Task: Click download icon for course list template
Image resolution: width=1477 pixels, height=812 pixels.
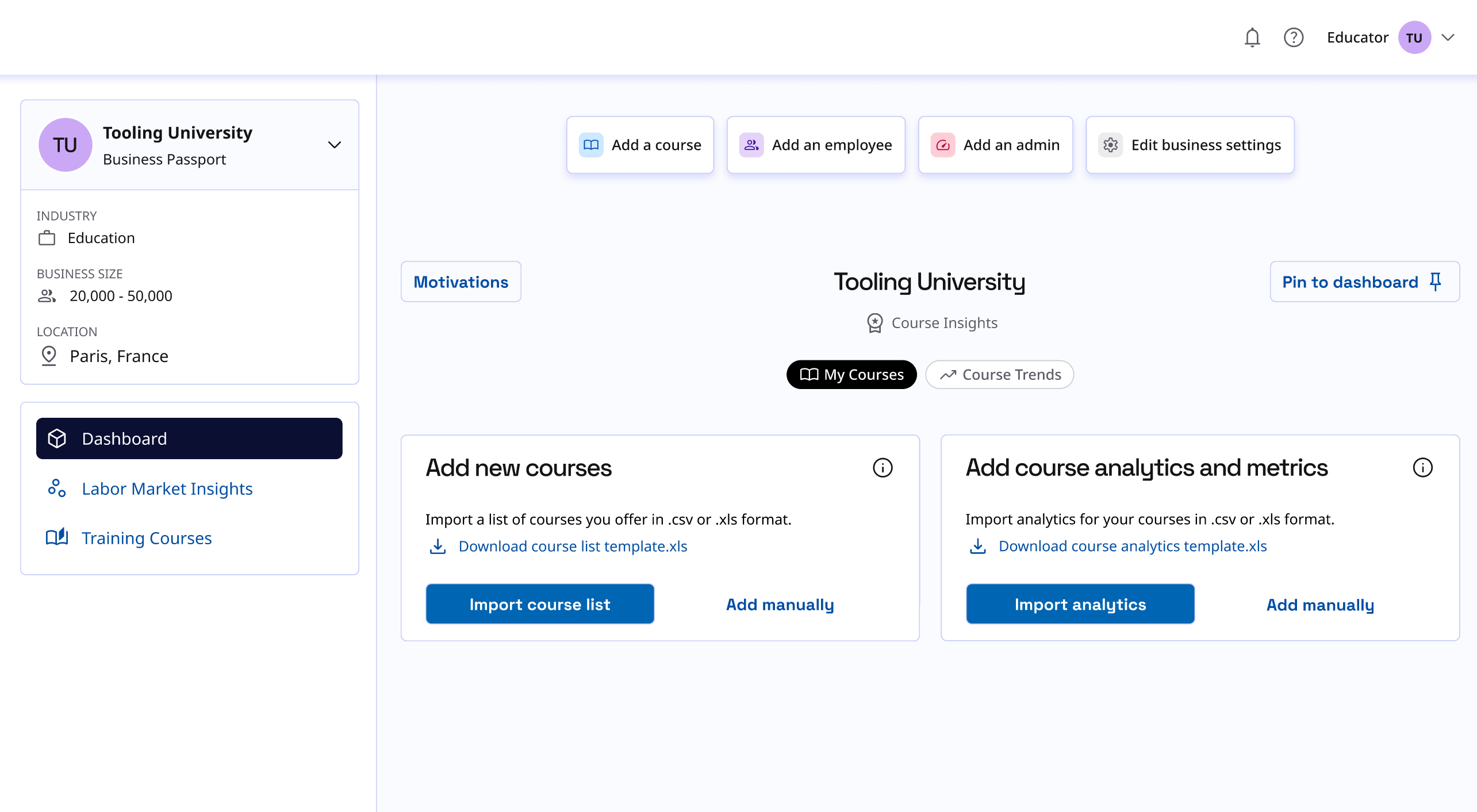Action: coord(438,546)
